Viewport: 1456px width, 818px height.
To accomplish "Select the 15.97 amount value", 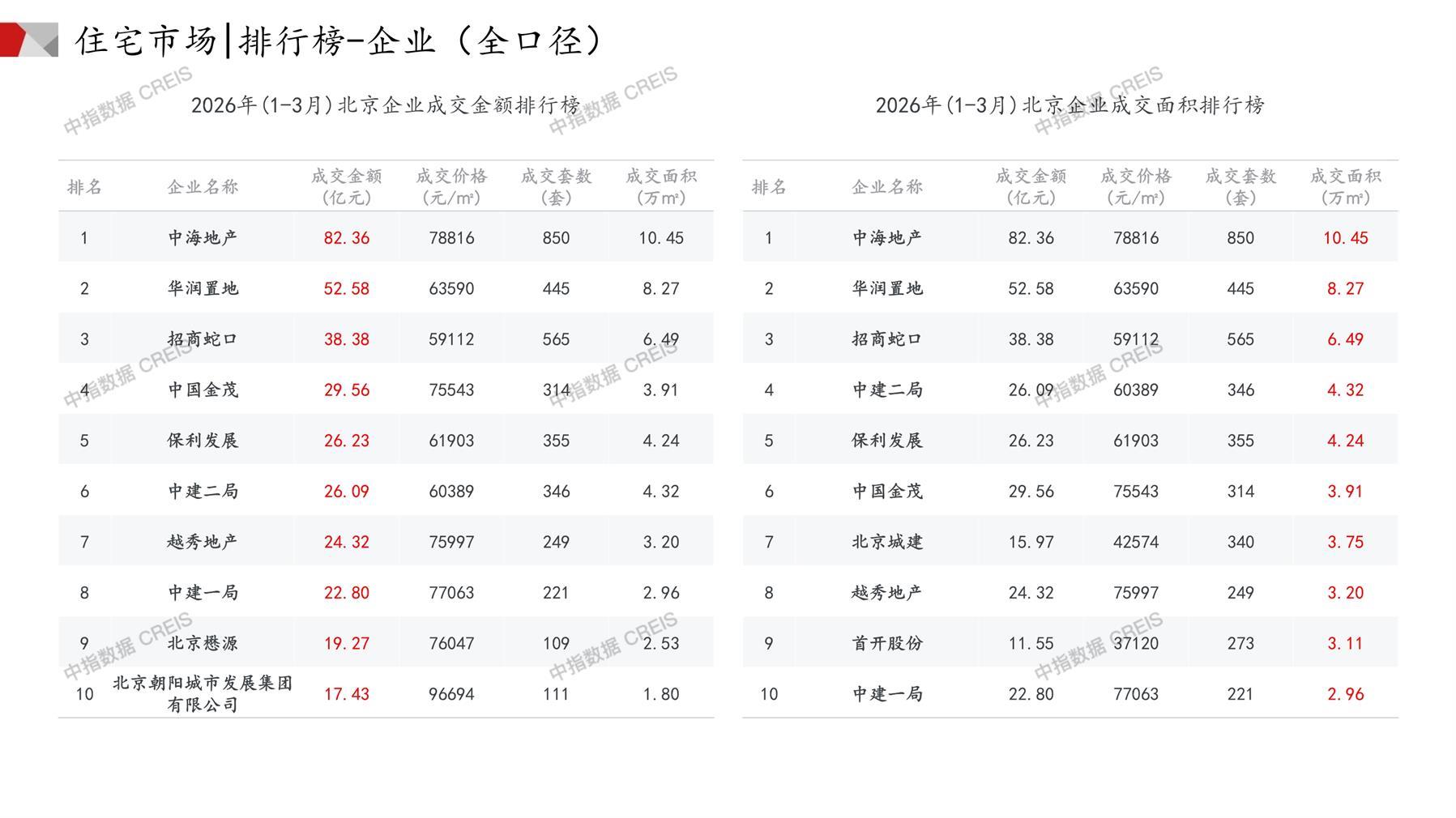I will (x=1031, y=542).
